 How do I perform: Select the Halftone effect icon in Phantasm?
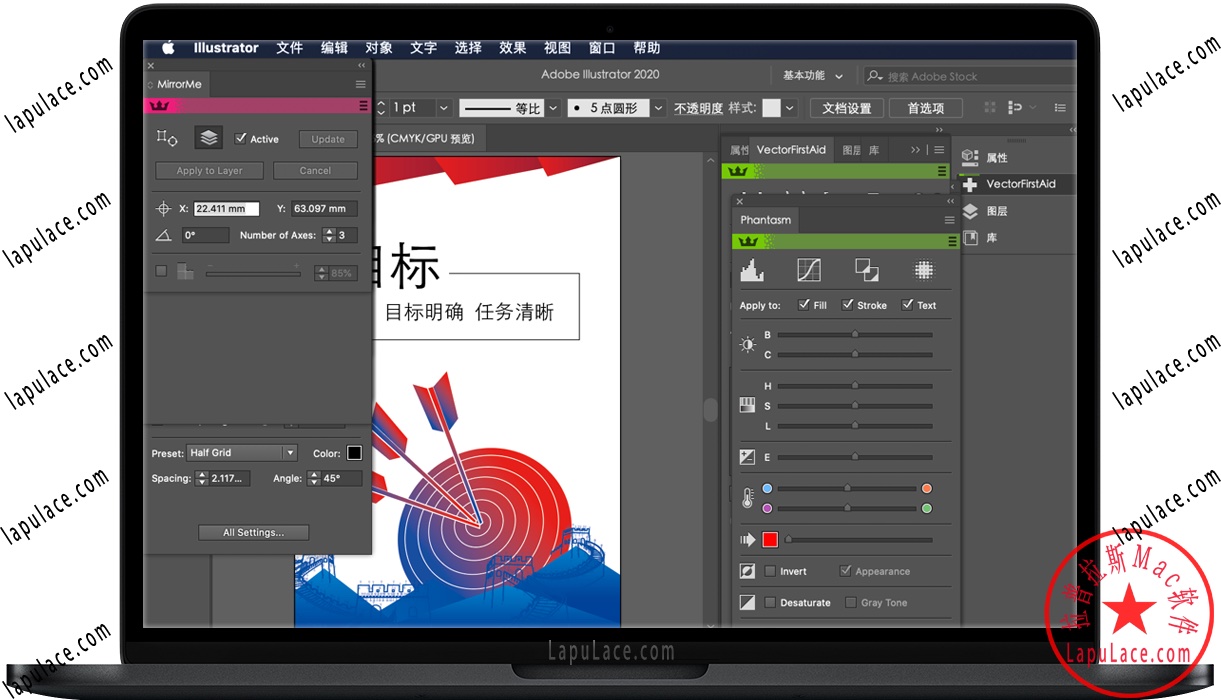(x=924, y=268)
